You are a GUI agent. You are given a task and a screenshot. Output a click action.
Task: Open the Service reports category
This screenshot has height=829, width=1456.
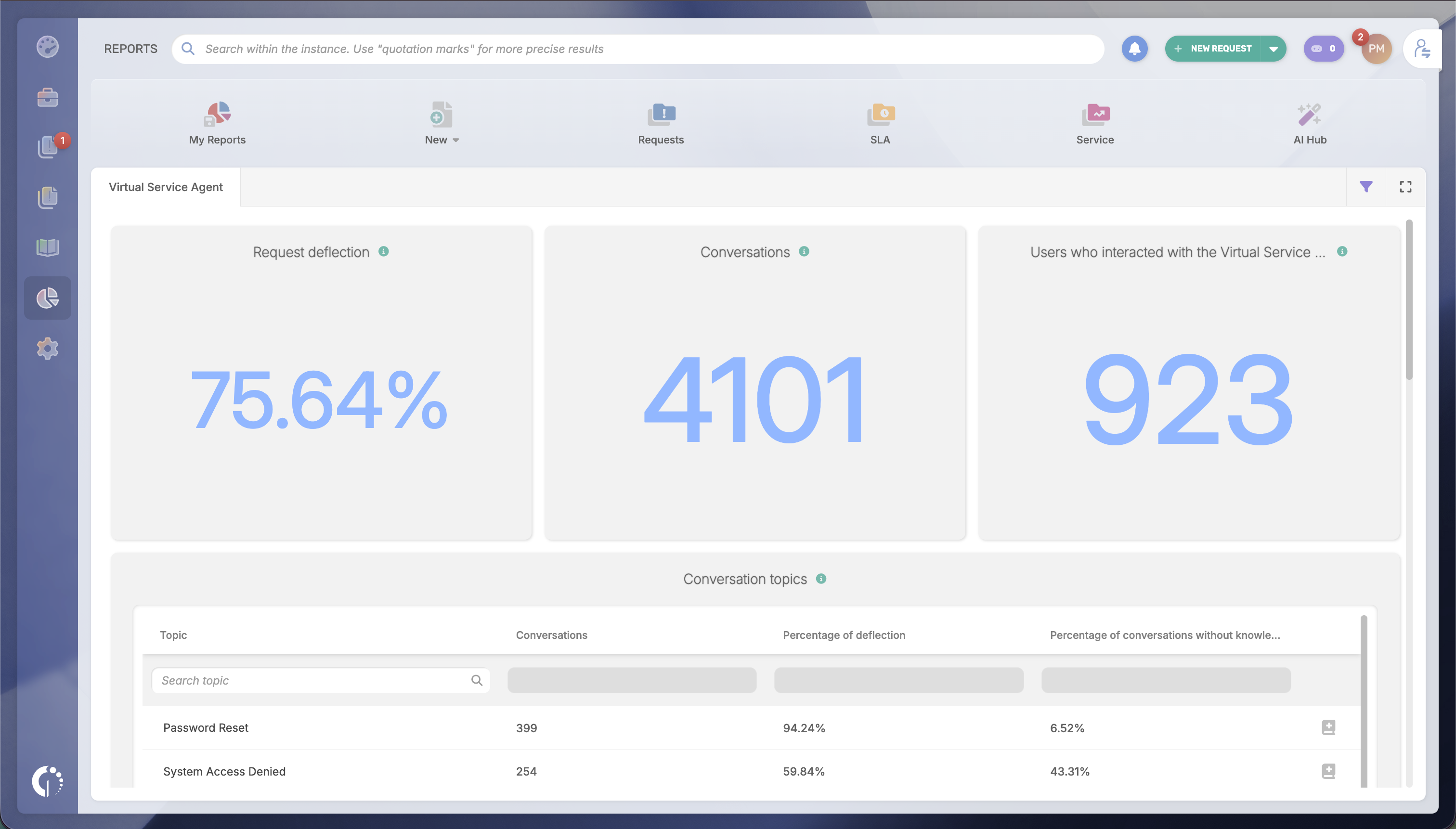(1095, 124)
